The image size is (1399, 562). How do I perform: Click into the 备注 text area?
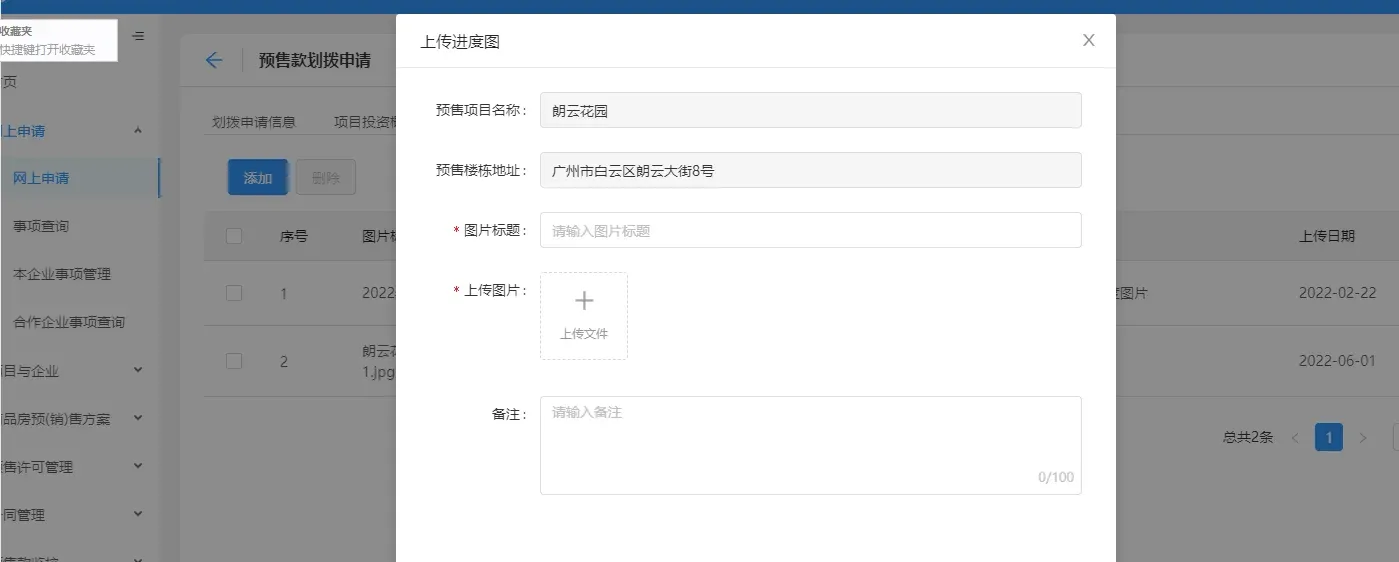tap(810, 444)
